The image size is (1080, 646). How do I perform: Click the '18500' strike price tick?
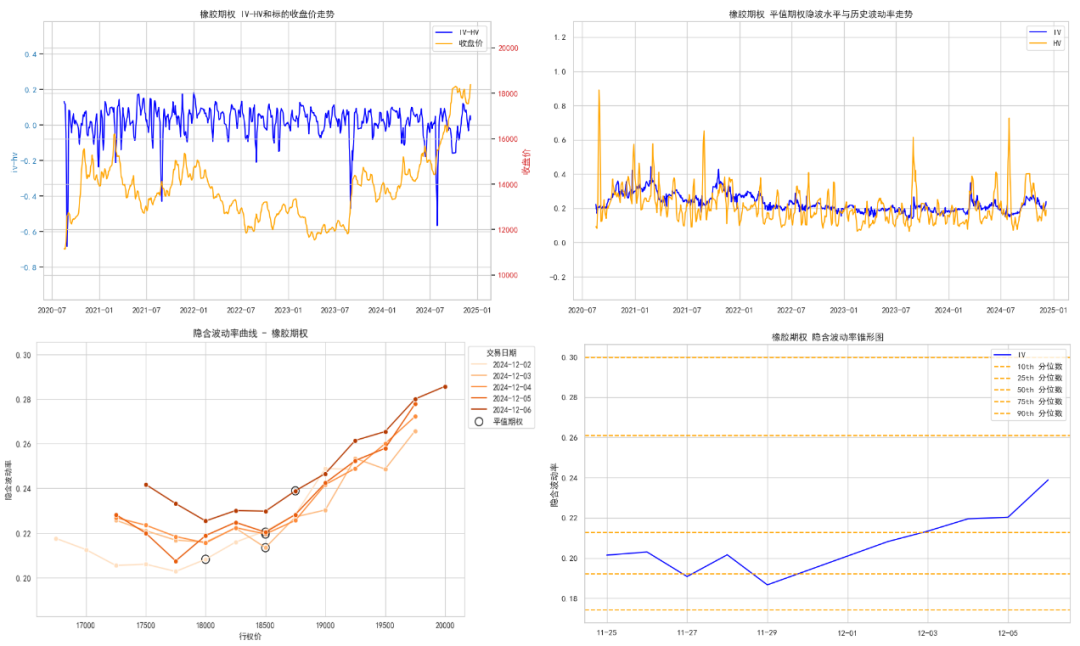(x=265, y=625)
